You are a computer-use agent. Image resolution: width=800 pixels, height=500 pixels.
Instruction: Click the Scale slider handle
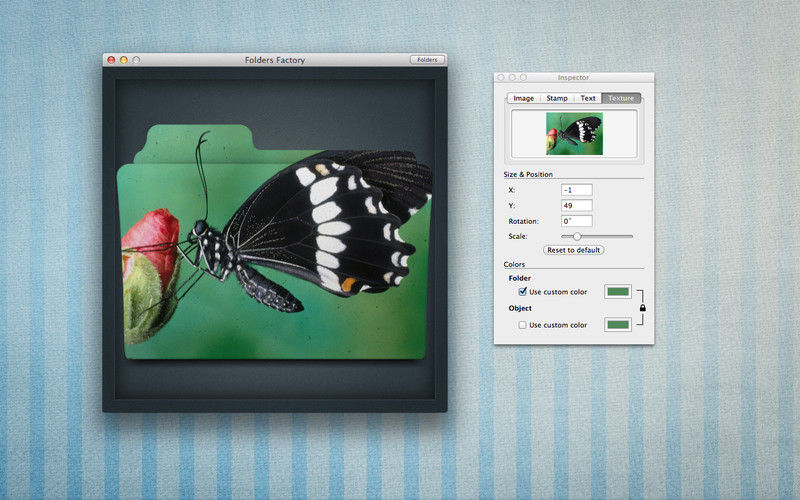(577, 236)
